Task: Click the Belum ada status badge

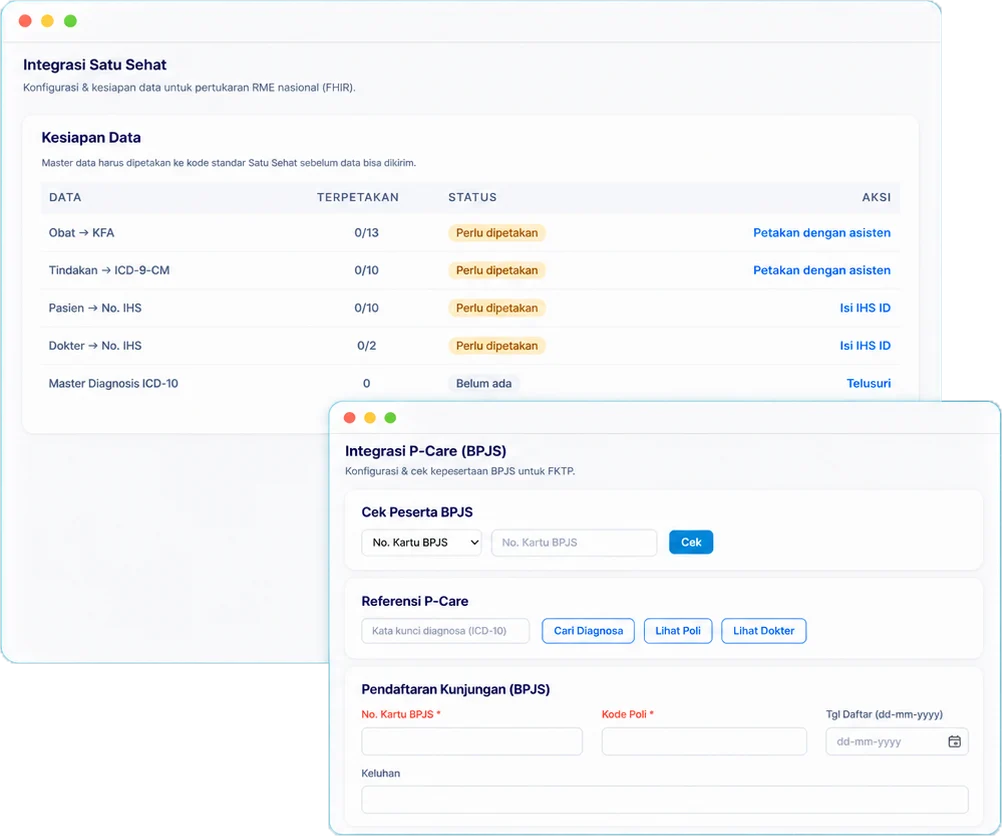Action: (x=484, y=383)
